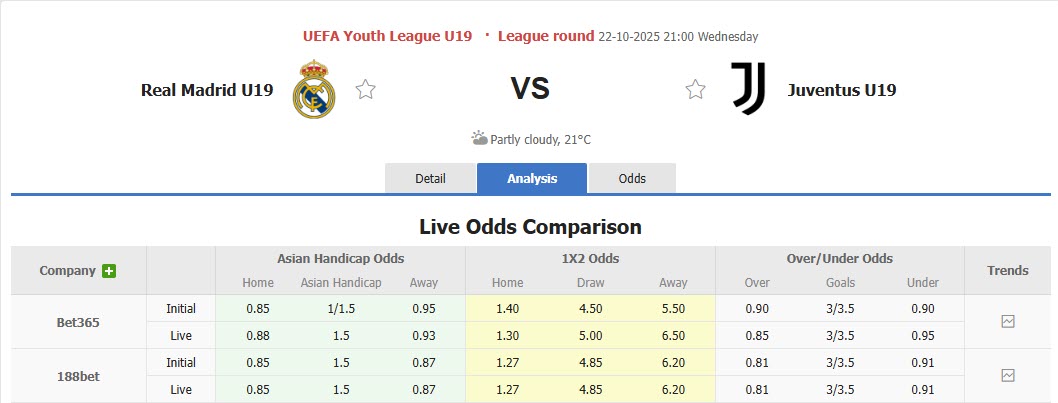Toggle favorite star for Real Madrid U19
Viewport: 1058px width, 403px height.
pos(366,90)
